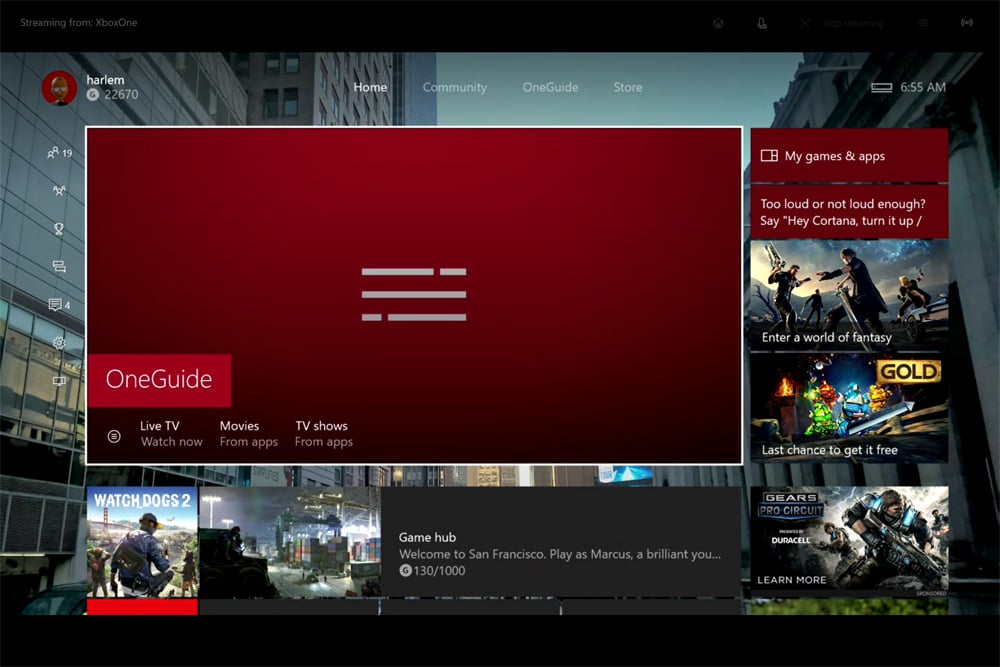Open the Store tab
The height and width of the screenshot is (667, 1000).
[628, 87]
